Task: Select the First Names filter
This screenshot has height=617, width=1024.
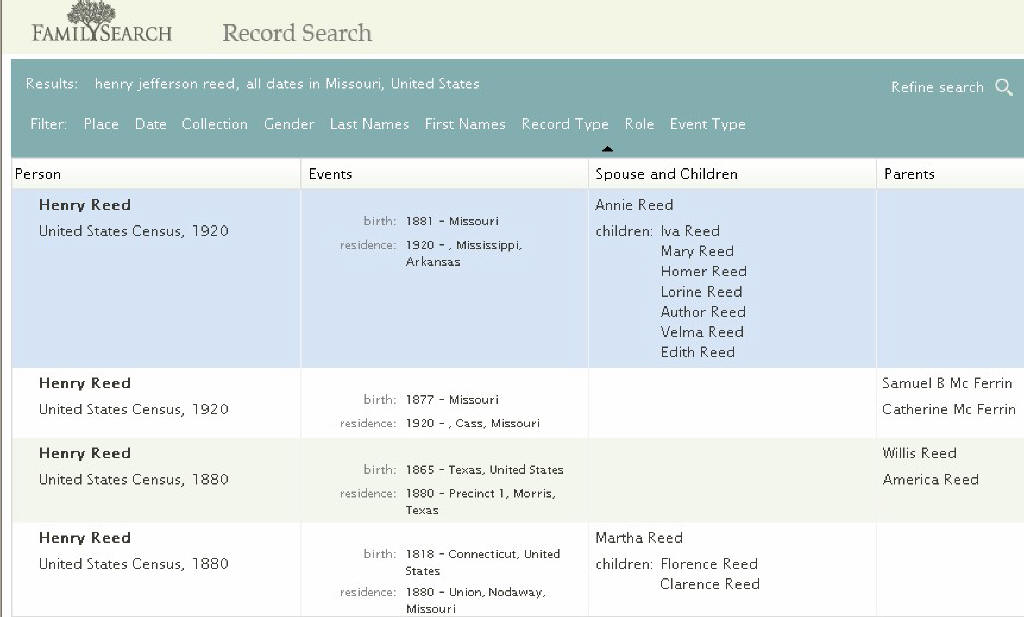Action: 465,124
